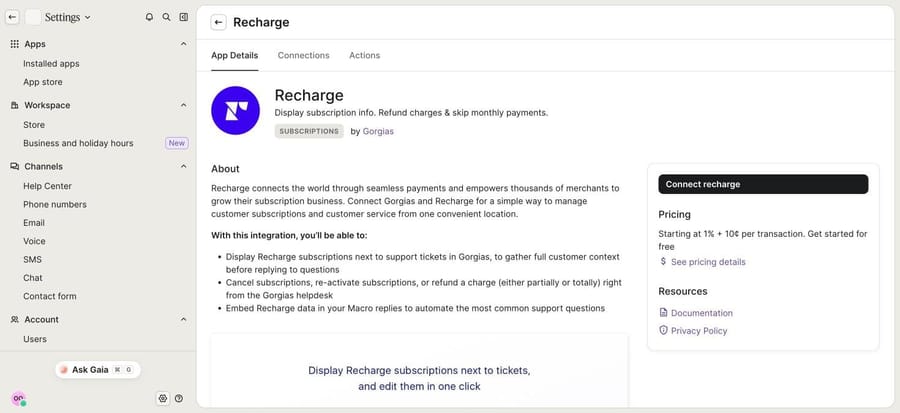Open Phone numbers settings
The height and width of the screenshot is (413, 900).
pyautogui.click(x=55, y=204)
